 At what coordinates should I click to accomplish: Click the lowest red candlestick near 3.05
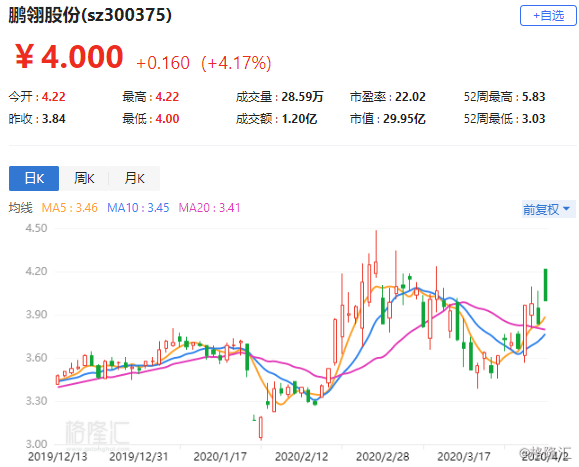coord(261,427)
